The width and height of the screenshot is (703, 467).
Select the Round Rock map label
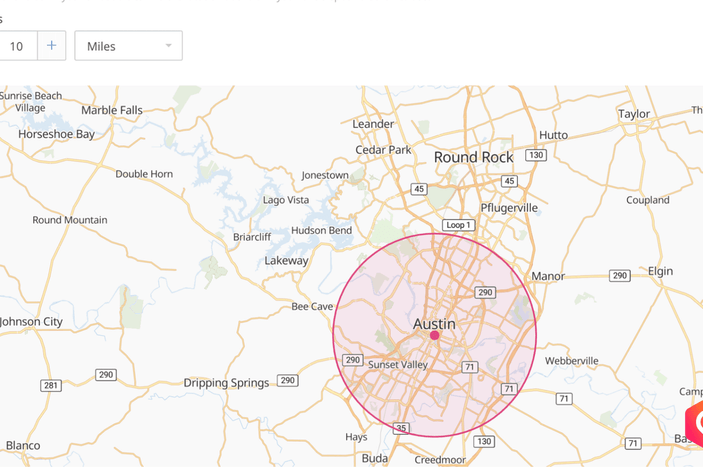tap(473, 157)
